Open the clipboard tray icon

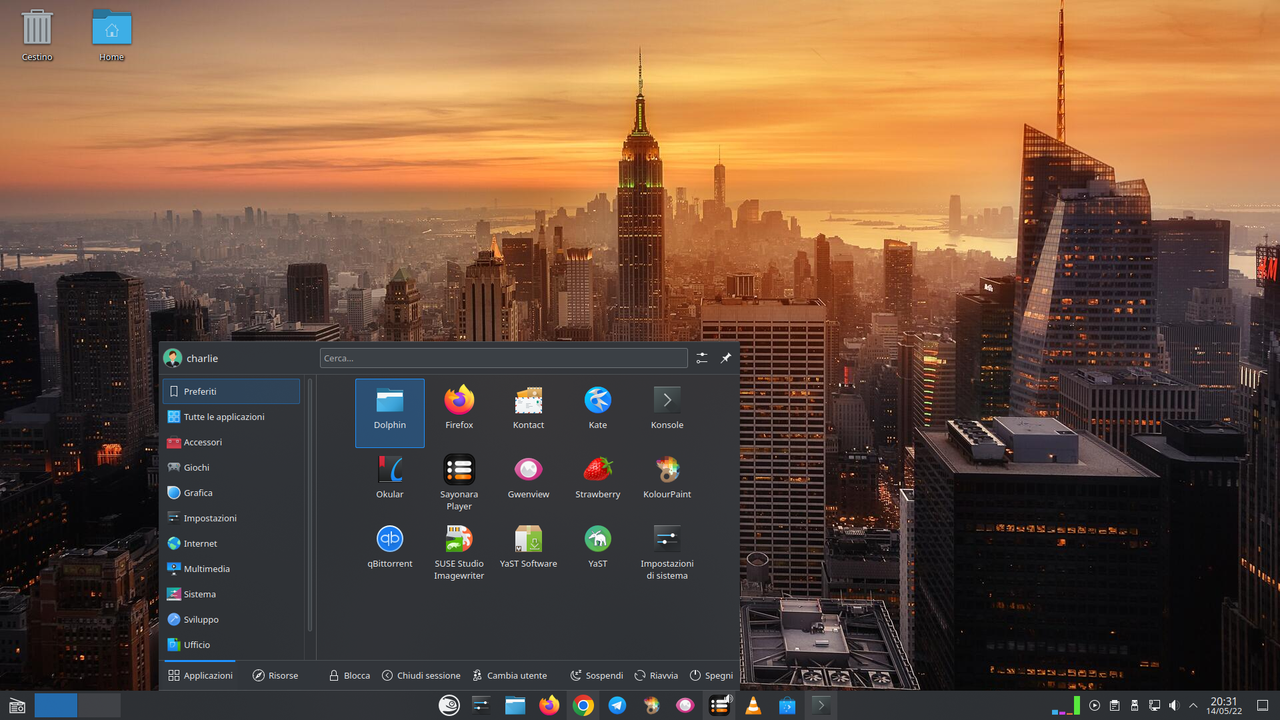pos(1114,706)
